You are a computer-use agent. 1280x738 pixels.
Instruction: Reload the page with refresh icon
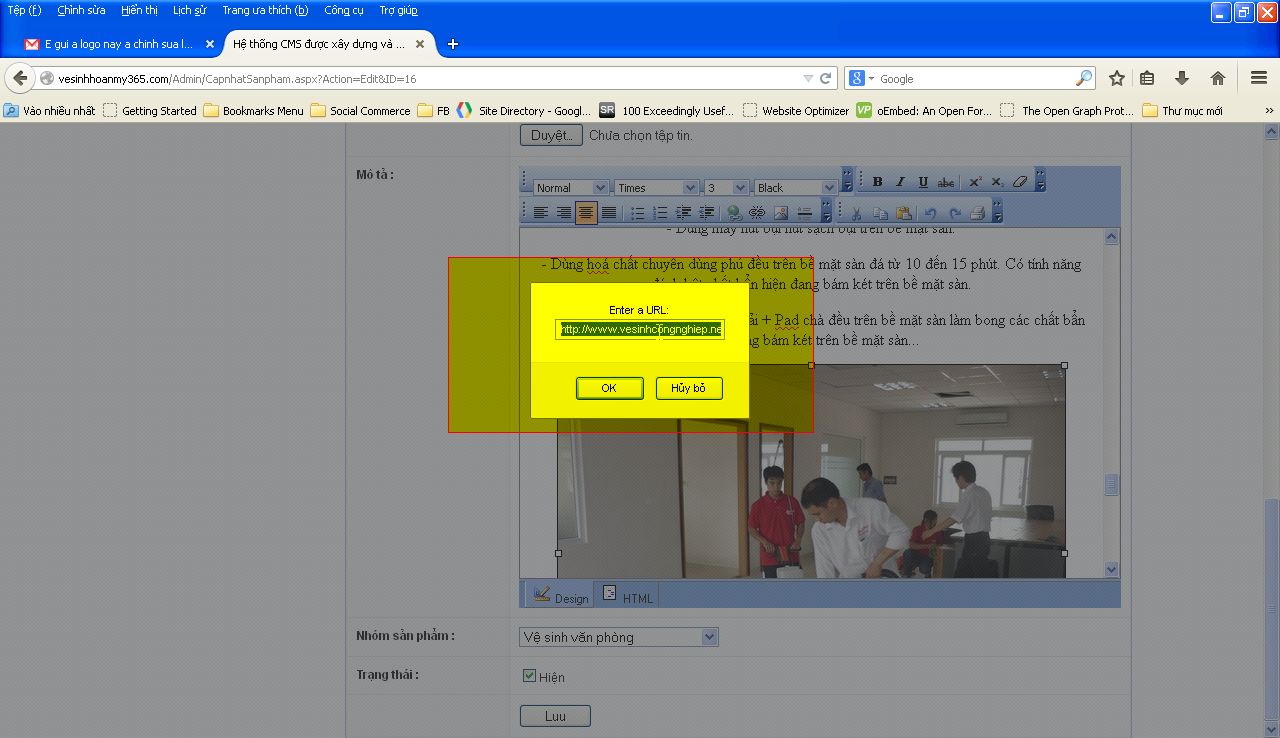point(826,78)
